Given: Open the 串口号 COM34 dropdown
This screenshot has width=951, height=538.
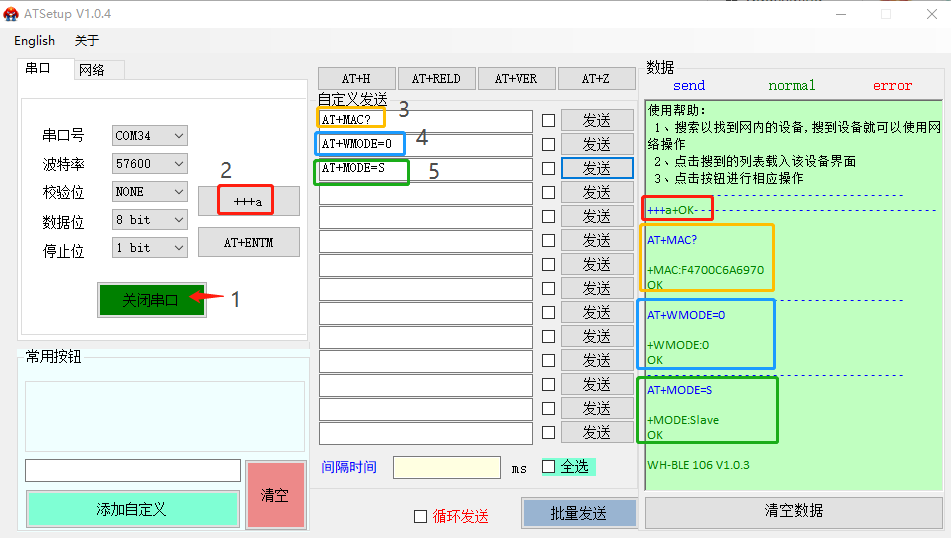Looking at the screenshot, I should pyautogui.click(x=150, y=136).
